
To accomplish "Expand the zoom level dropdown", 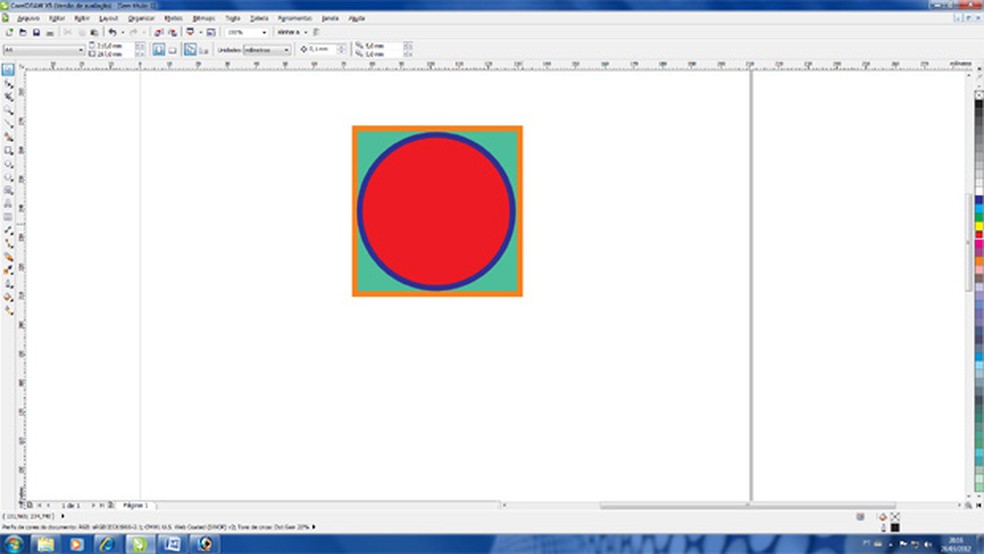I will (264, 32).
